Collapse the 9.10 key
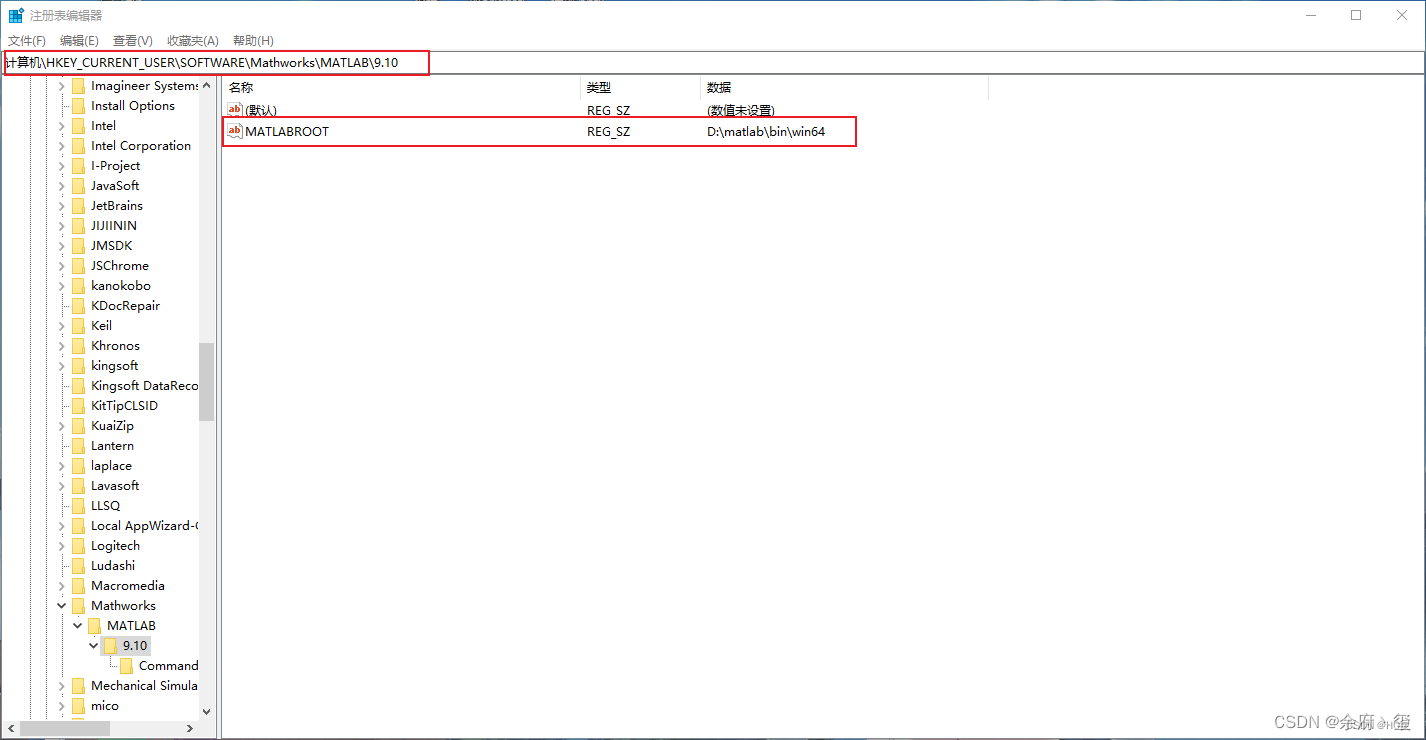The width and height of the screenshot is (1426, 740). pos(94,646)
